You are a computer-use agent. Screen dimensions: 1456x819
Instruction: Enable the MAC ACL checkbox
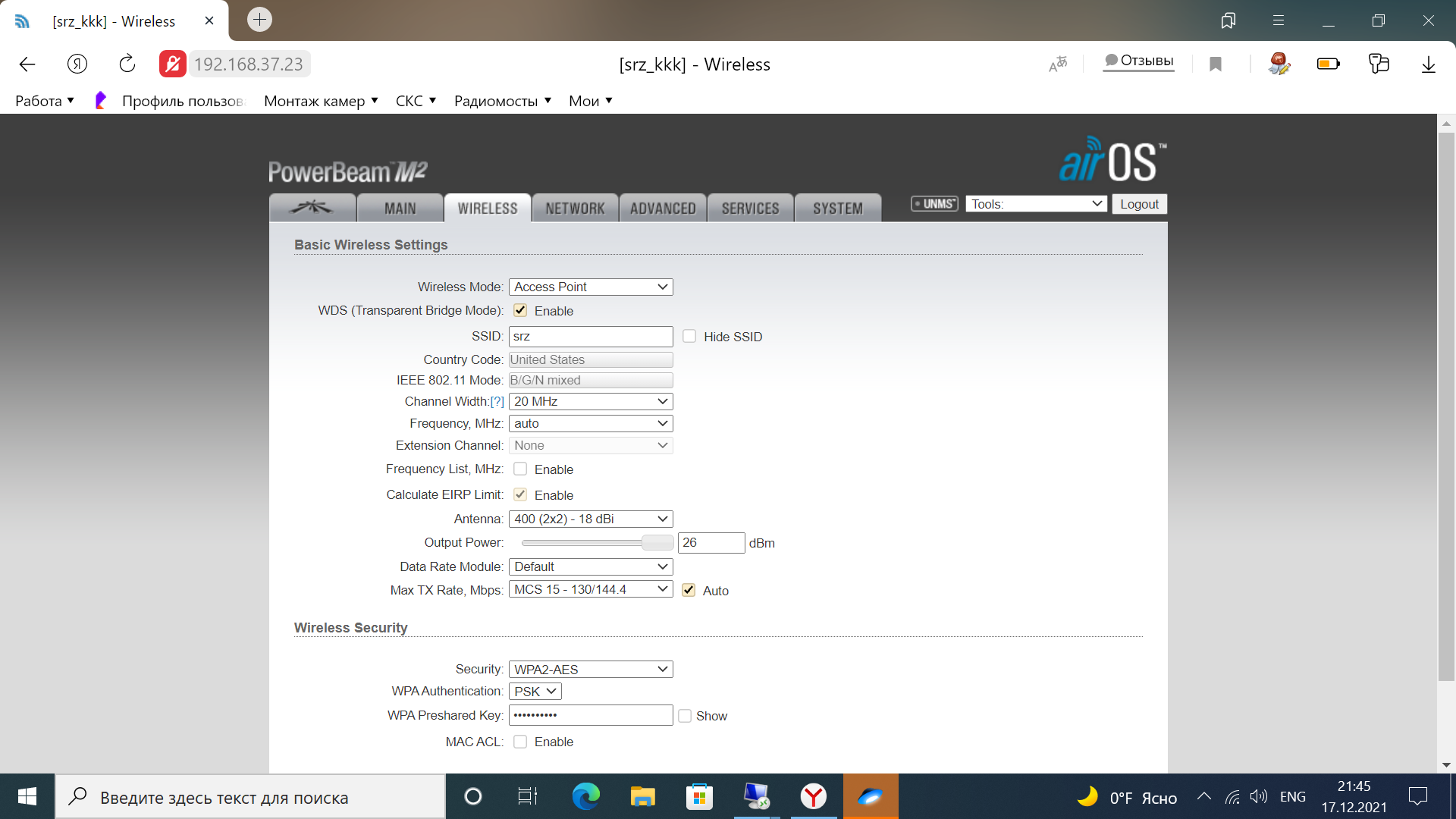[520, 742]
